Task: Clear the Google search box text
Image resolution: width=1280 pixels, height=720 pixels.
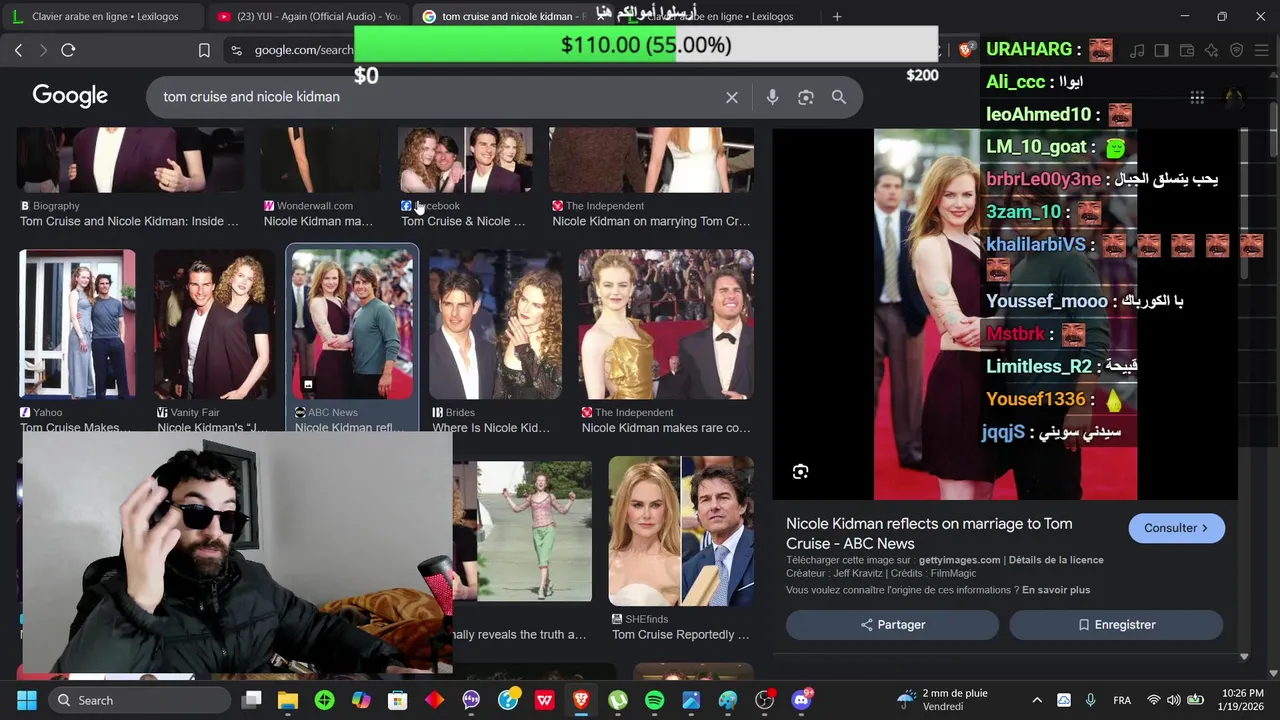Action: (x=732, y=97)
